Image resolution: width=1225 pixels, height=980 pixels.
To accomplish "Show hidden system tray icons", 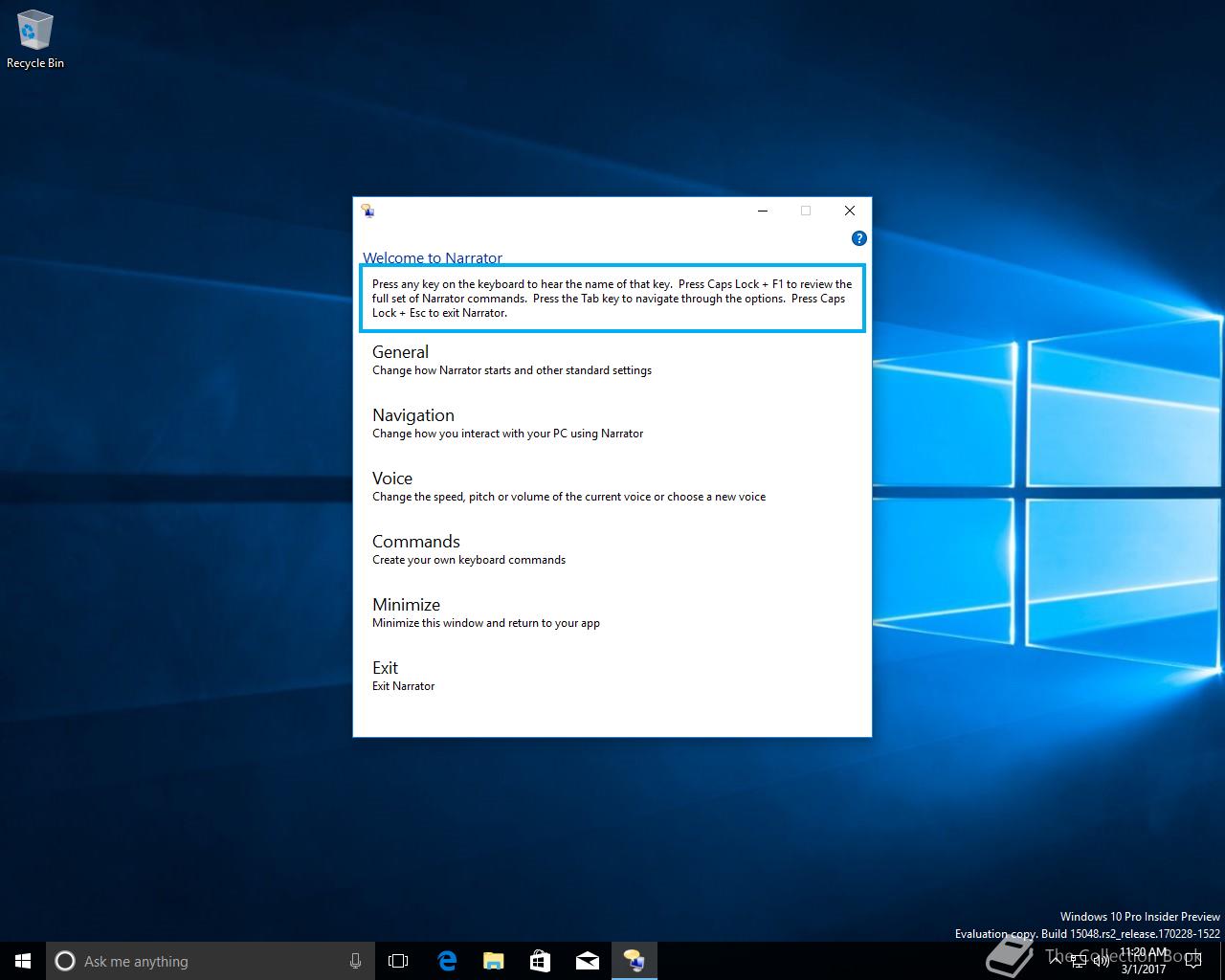I will pos(1056,961).
